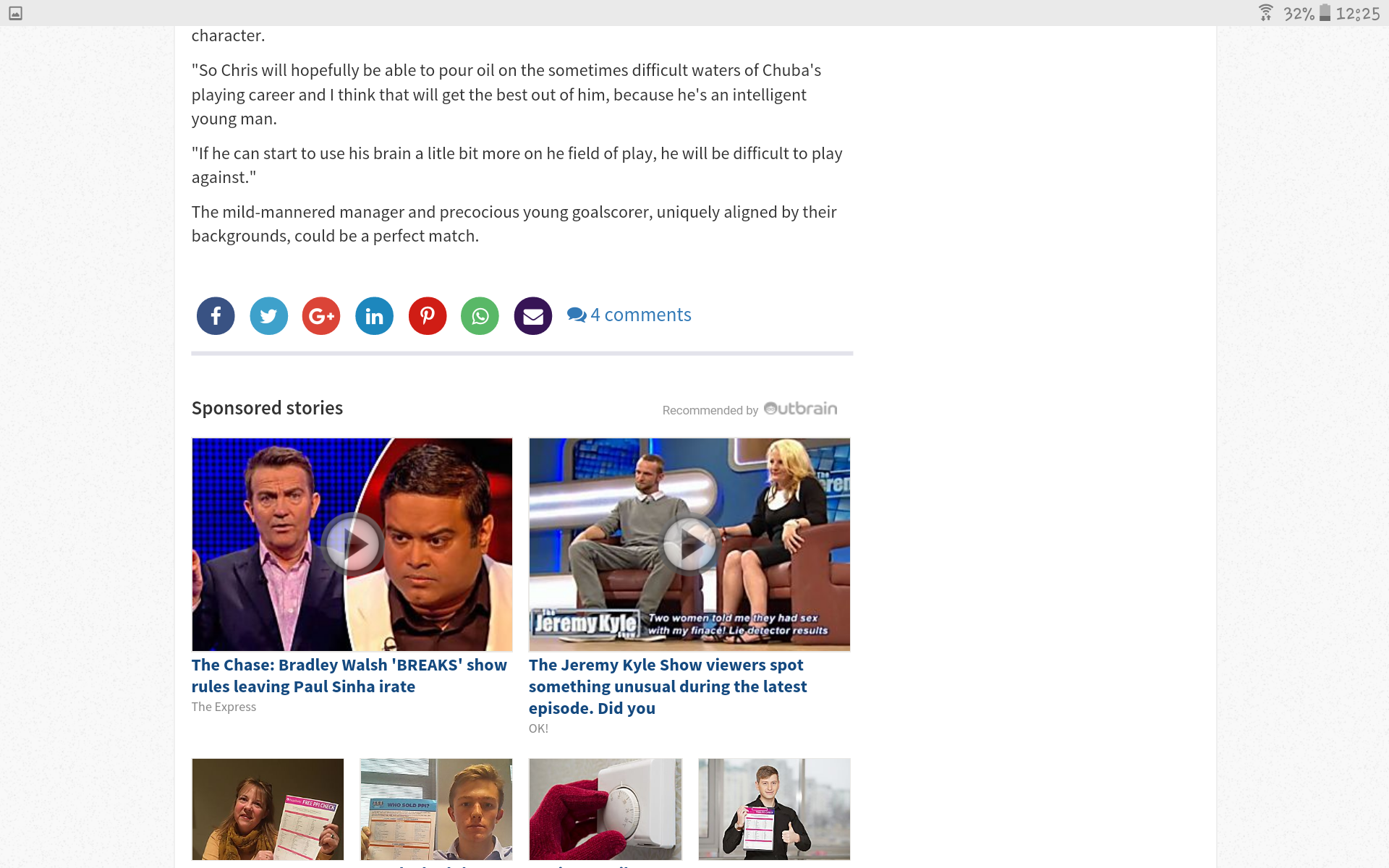Image resolution: width=1389 pixels, height=868 pixels.
Task: Tap the battery indicator icon
Action: (x=1325, y=13)
